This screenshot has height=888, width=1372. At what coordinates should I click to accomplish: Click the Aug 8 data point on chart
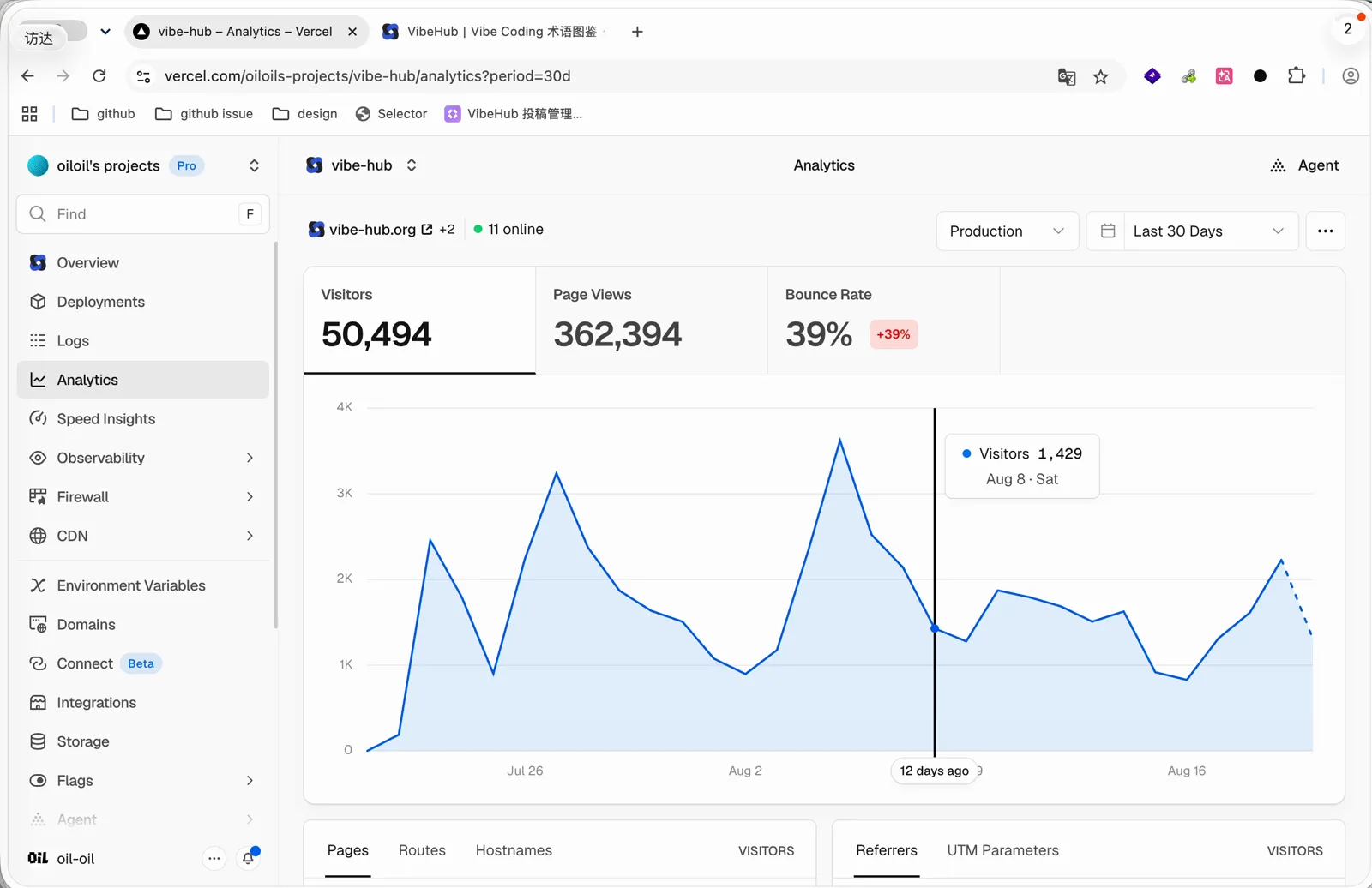coord(935,628)
